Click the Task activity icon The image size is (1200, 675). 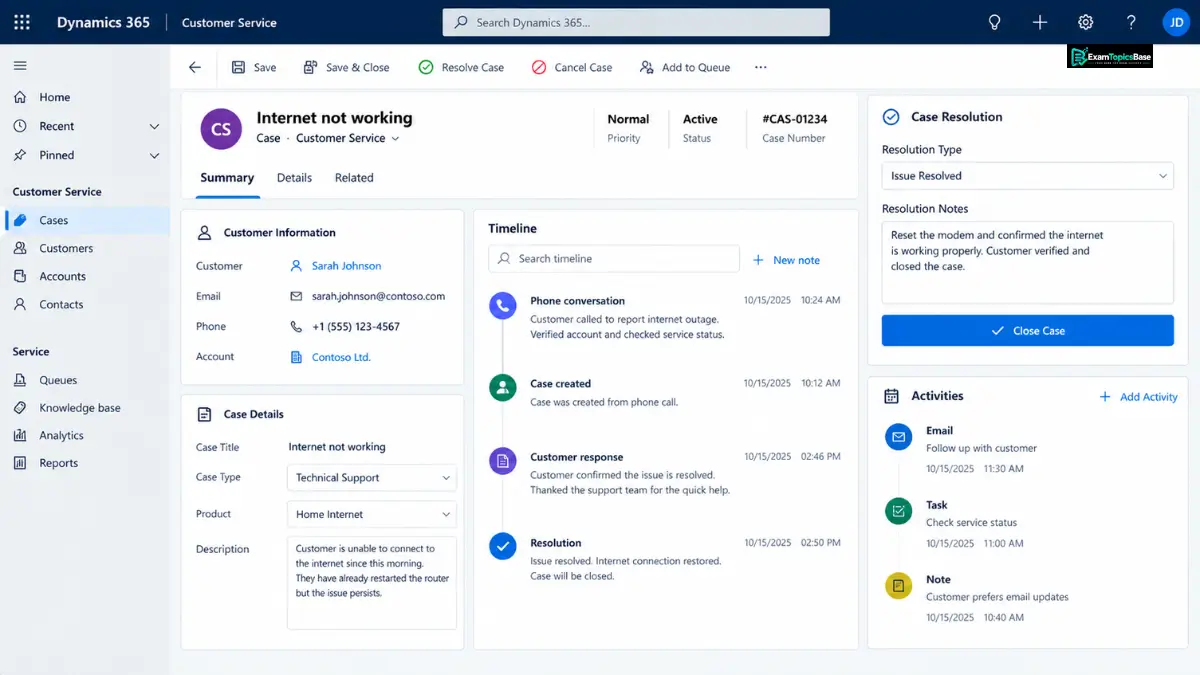click(x=899, y=511)
